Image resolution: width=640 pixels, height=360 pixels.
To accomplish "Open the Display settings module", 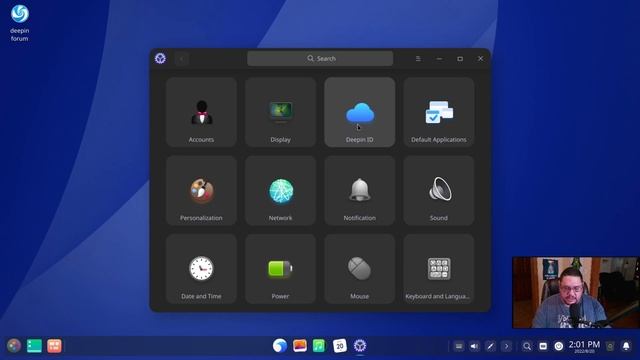I will click(280, 112).
